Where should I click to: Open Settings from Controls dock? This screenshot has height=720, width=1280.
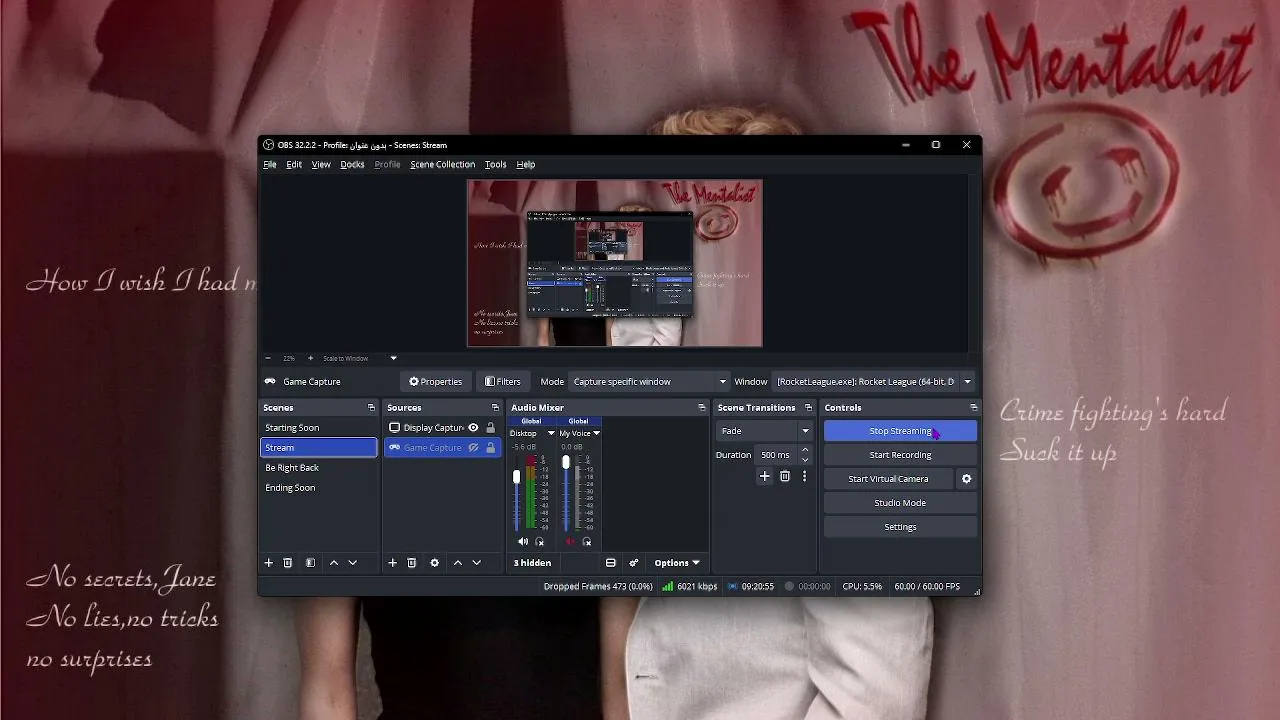tap(900, 527)
